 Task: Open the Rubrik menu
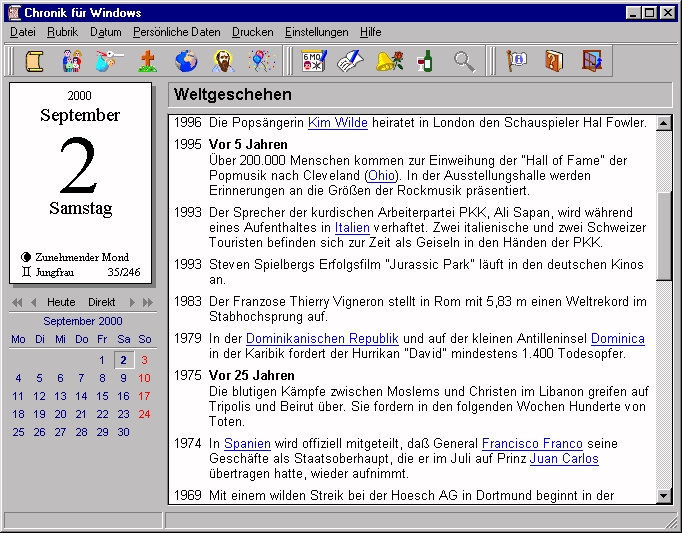[x=63, y=32]
